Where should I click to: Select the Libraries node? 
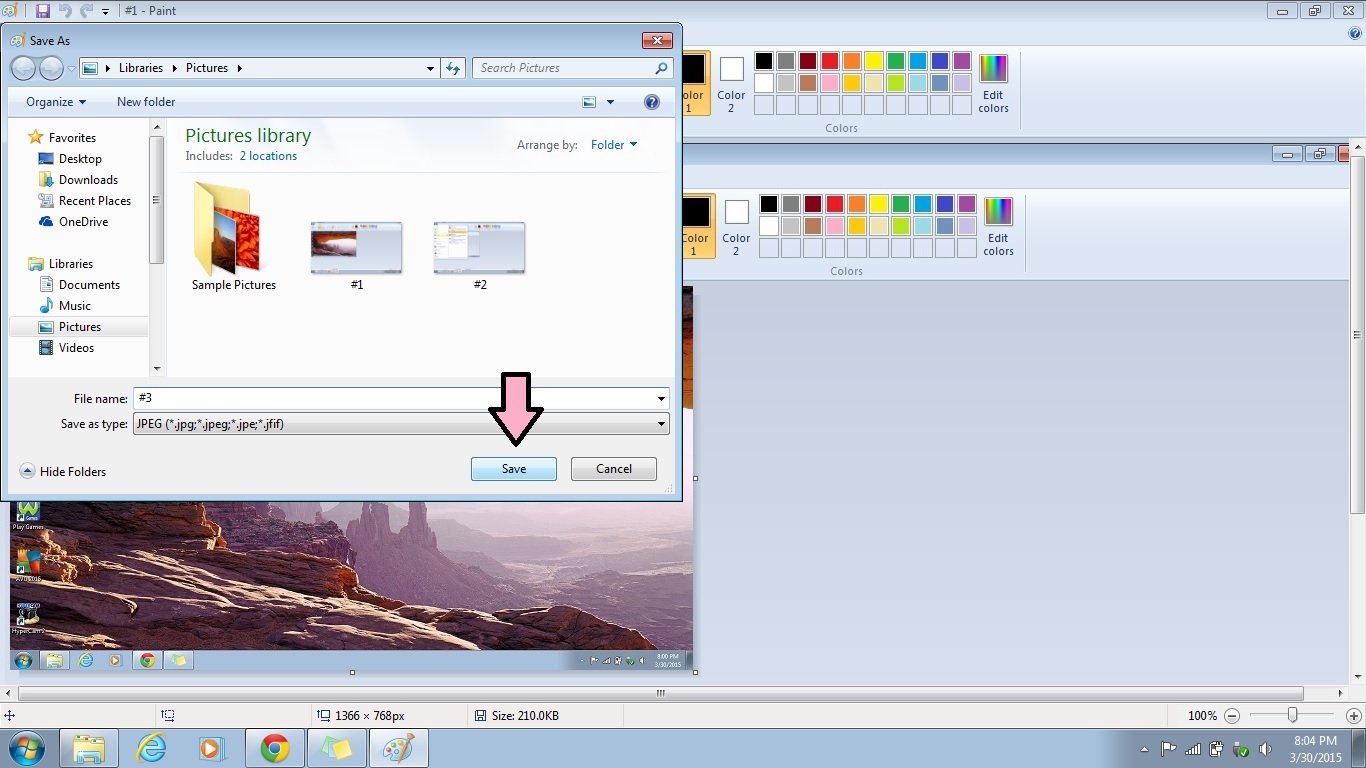click(x=71, y=264)
